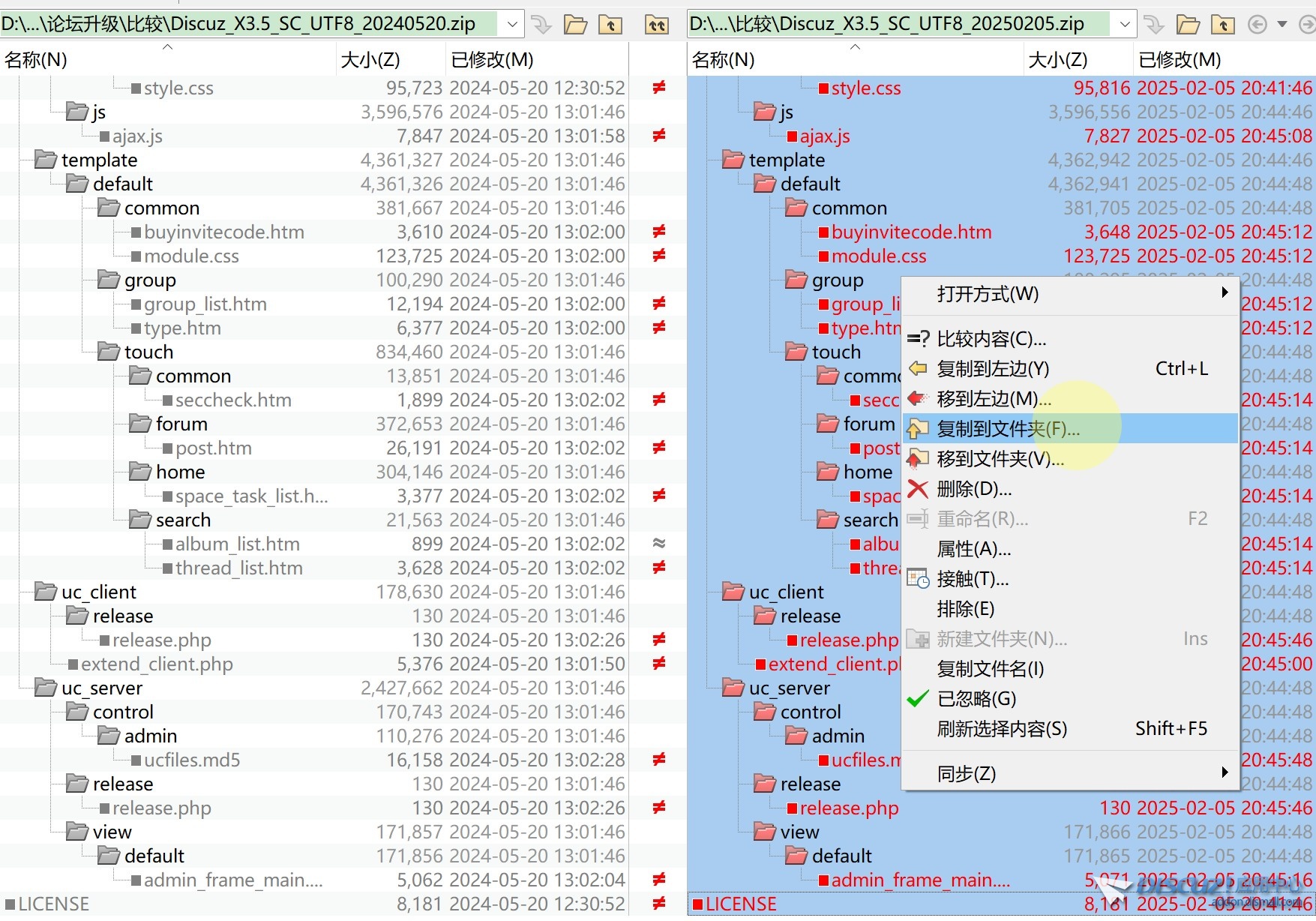The image size is (1316, 921).
Task: Click the not-equal icon beside left style.css
Action: 658,88
